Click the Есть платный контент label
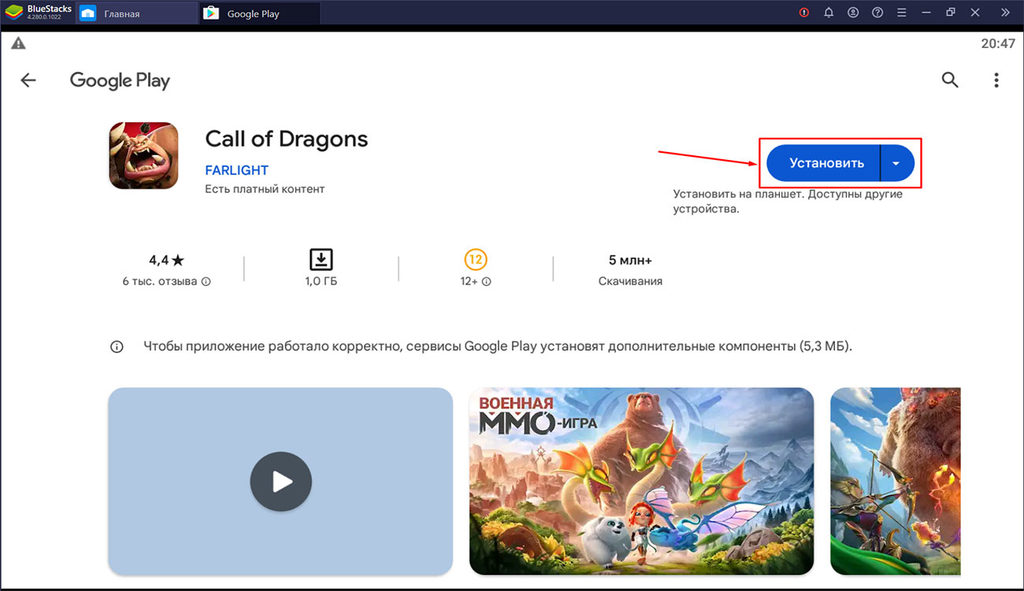This screenshot has width=1024, height=591. [264, 189]
